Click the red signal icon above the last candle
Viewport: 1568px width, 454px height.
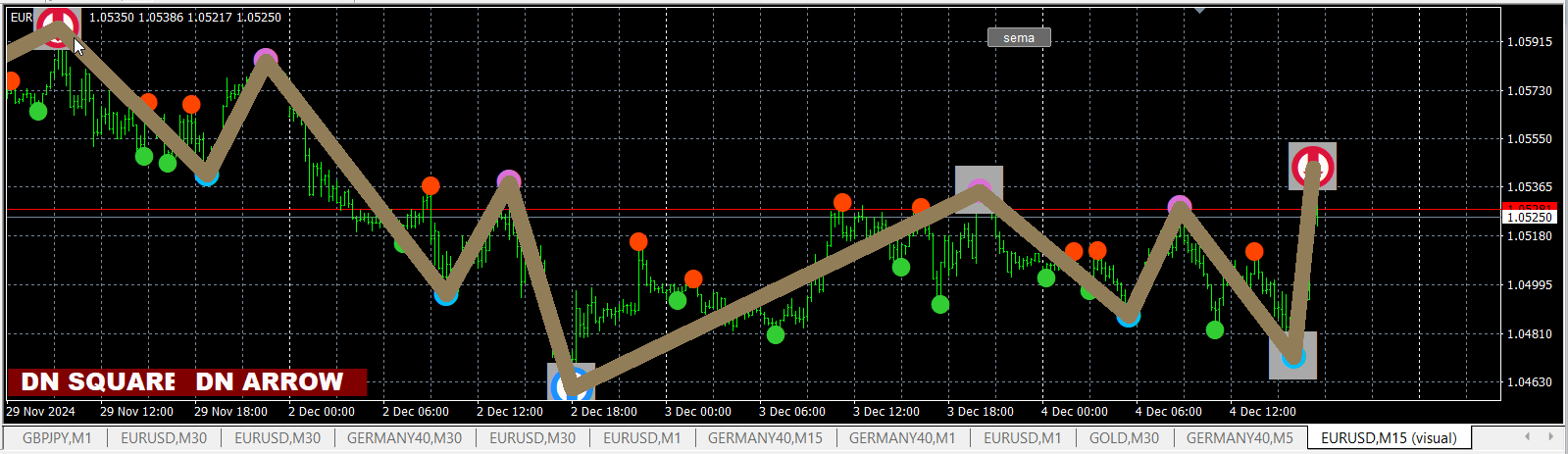pyautogui.click(x=1312, y=166)
